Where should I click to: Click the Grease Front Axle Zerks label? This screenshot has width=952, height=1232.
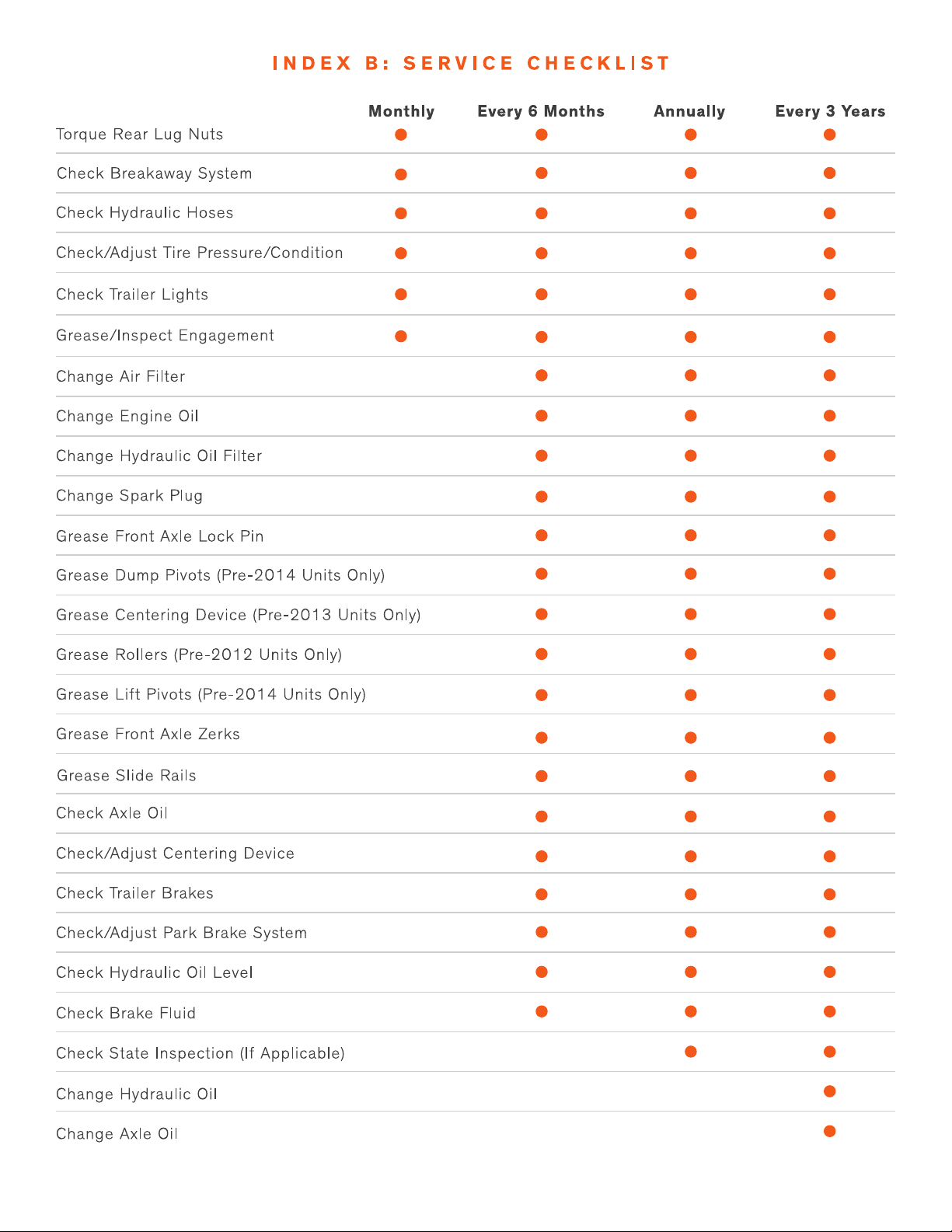[148, 734]
